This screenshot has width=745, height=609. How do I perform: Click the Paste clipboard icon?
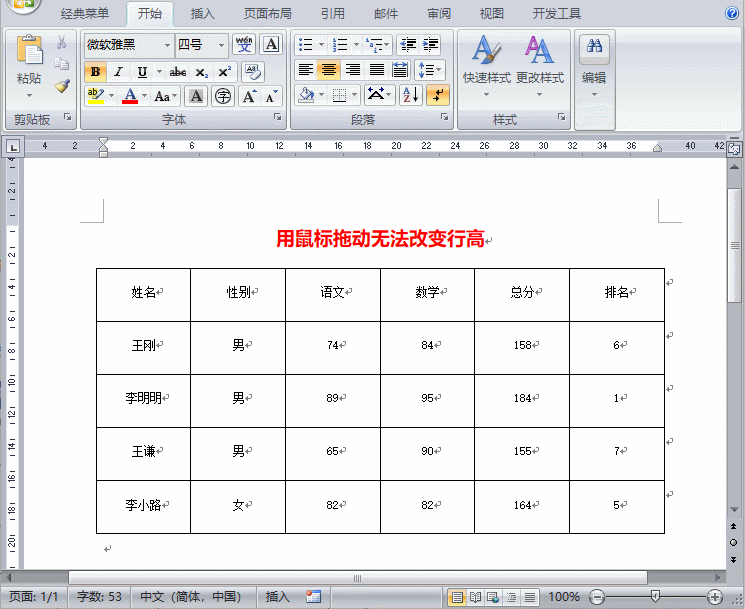[x=29, y=50]
